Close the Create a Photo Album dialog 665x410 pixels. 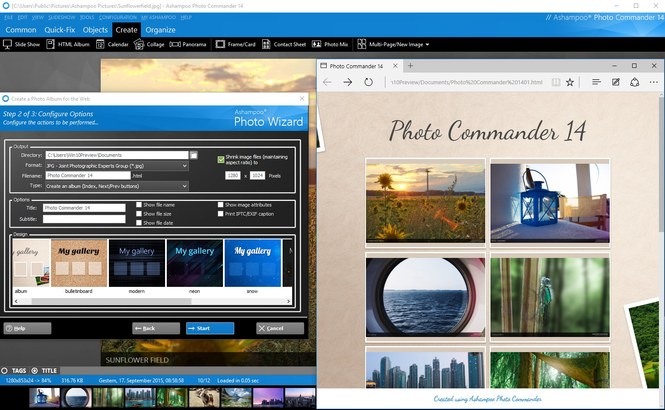click(302, 99)
